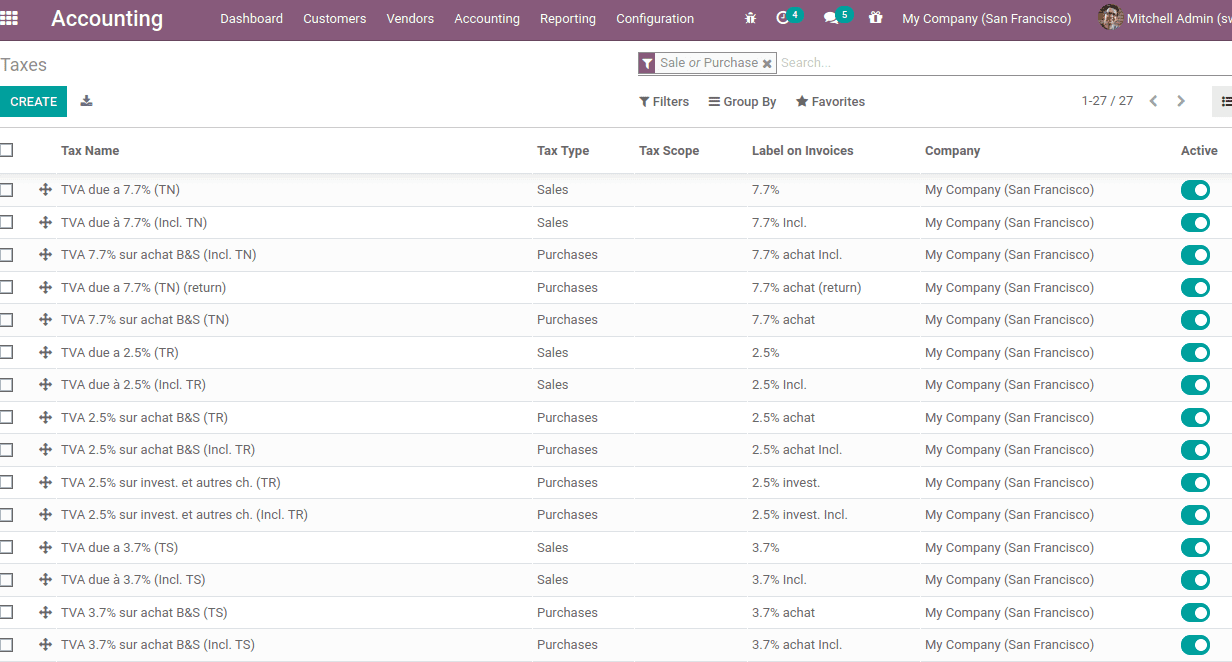Open the Dashboard menu
Screen dimensions: 1232x662
point(251,18)
